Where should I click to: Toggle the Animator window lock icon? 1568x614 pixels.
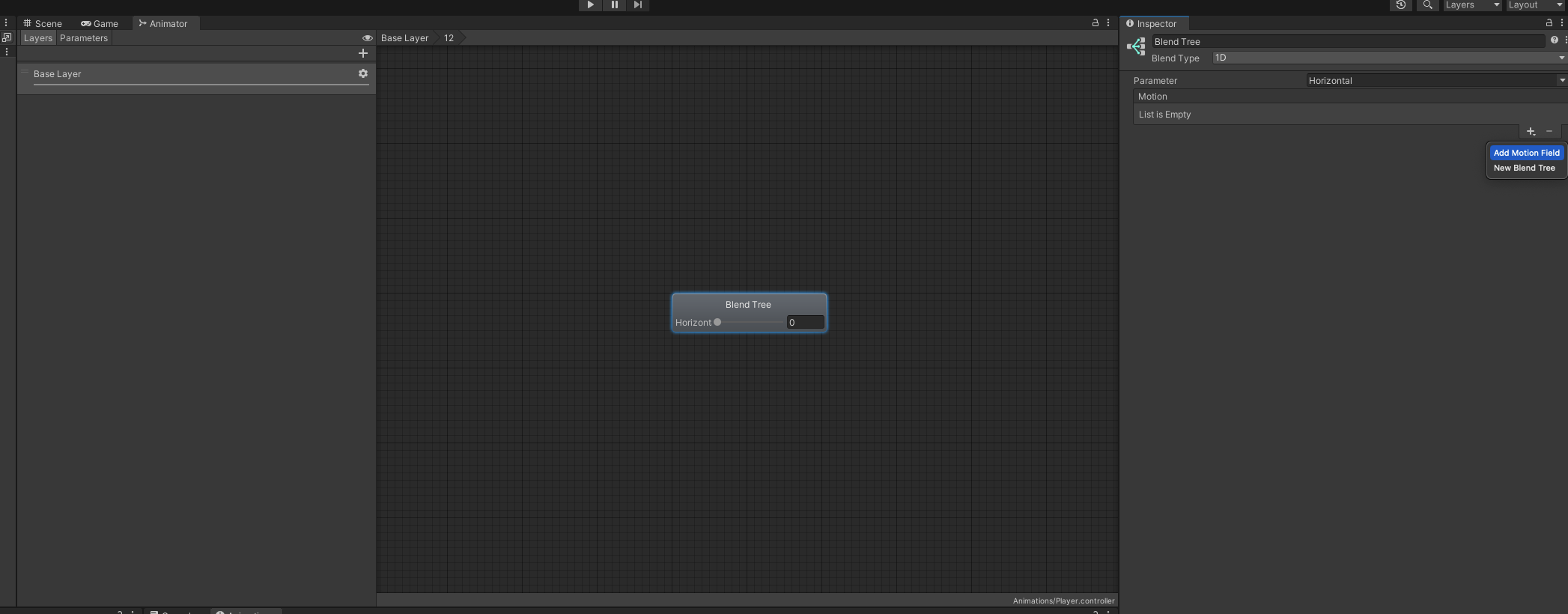[1096, 23]
